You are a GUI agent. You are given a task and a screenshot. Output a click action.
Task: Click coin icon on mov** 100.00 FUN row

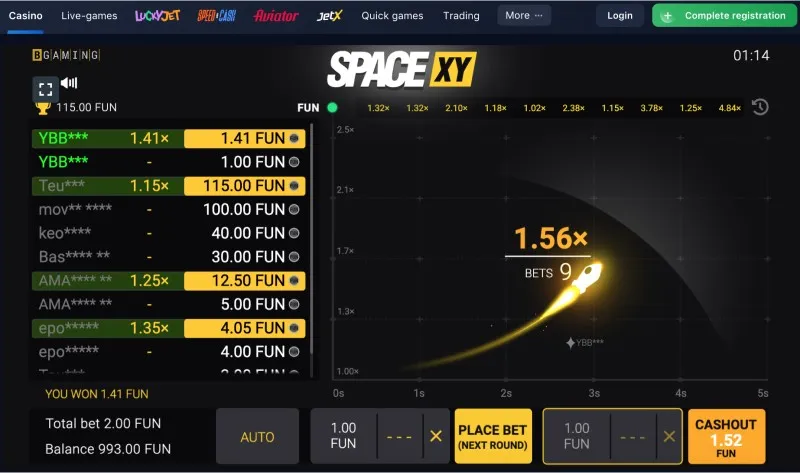(294, 209)
